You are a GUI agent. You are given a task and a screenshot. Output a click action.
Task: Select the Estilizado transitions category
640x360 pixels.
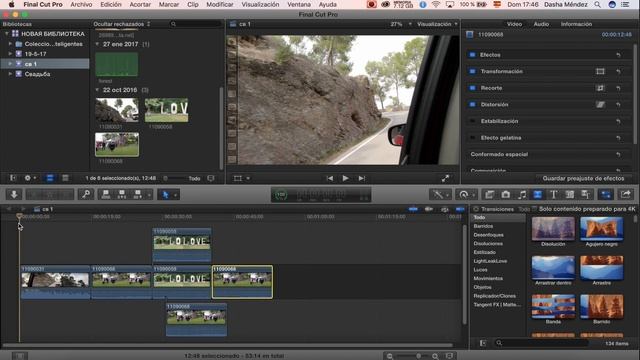click(484, 252)
